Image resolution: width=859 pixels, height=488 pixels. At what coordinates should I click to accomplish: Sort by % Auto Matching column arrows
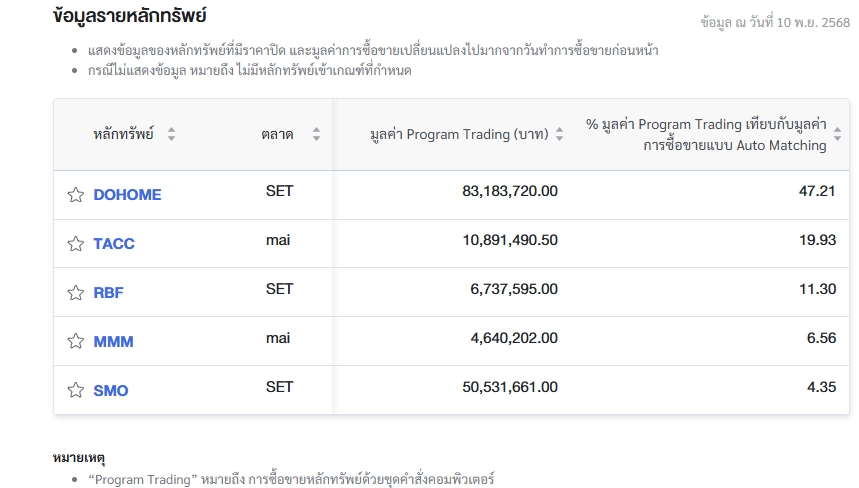tap(837, 134)
